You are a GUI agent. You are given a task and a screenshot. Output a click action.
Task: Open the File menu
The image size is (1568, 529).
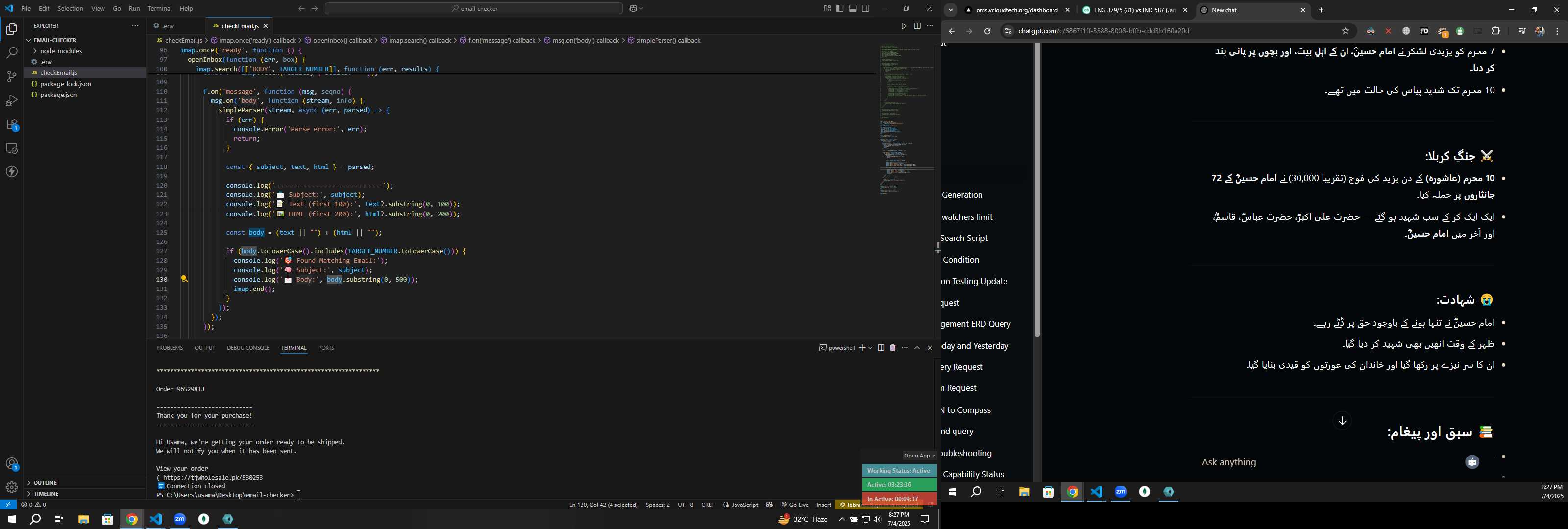pyautogui.click(x=25, y=8)
